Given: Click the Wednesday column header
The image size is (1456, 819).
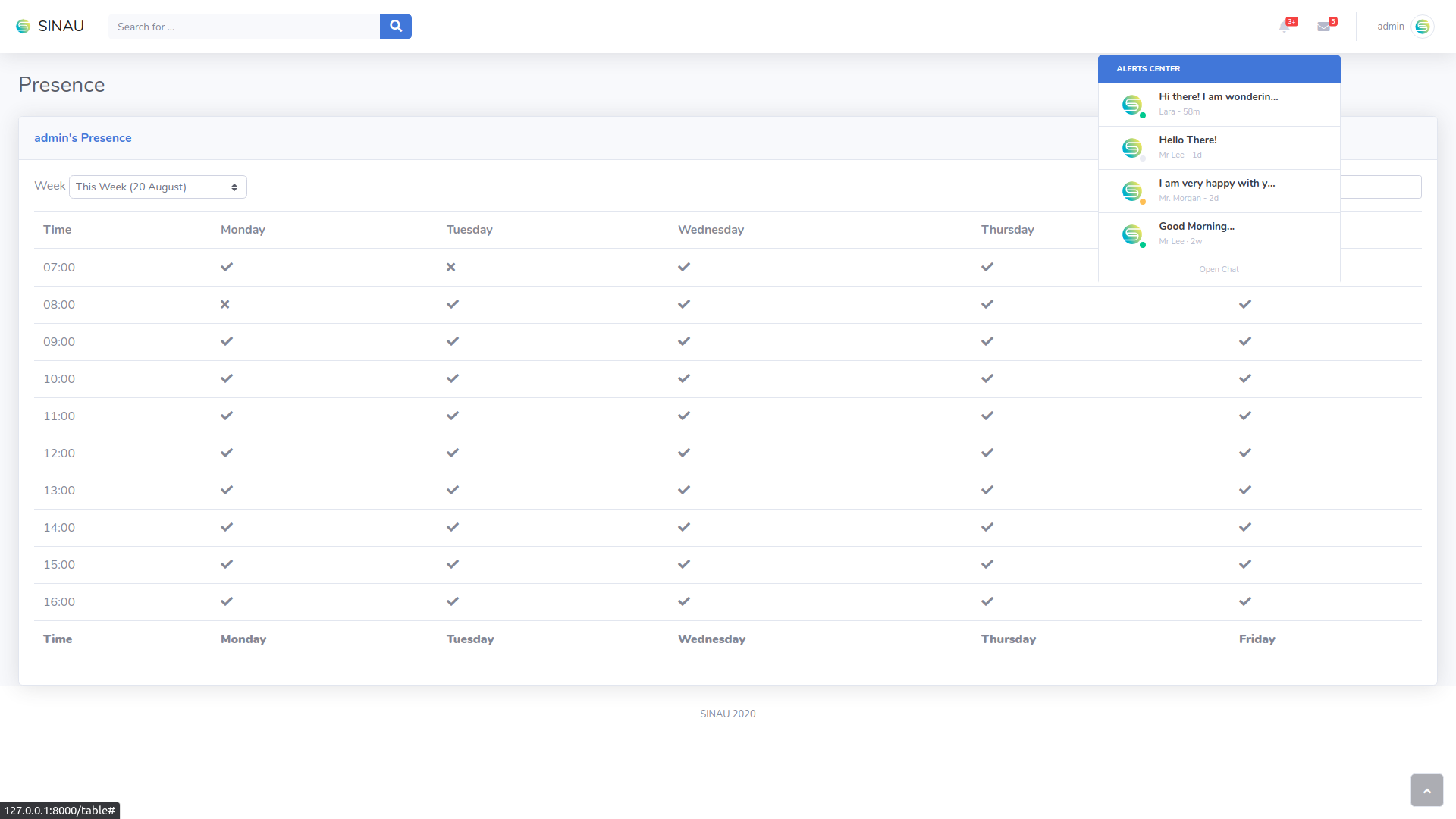Looking at the screenshot, I should (711, 230).
